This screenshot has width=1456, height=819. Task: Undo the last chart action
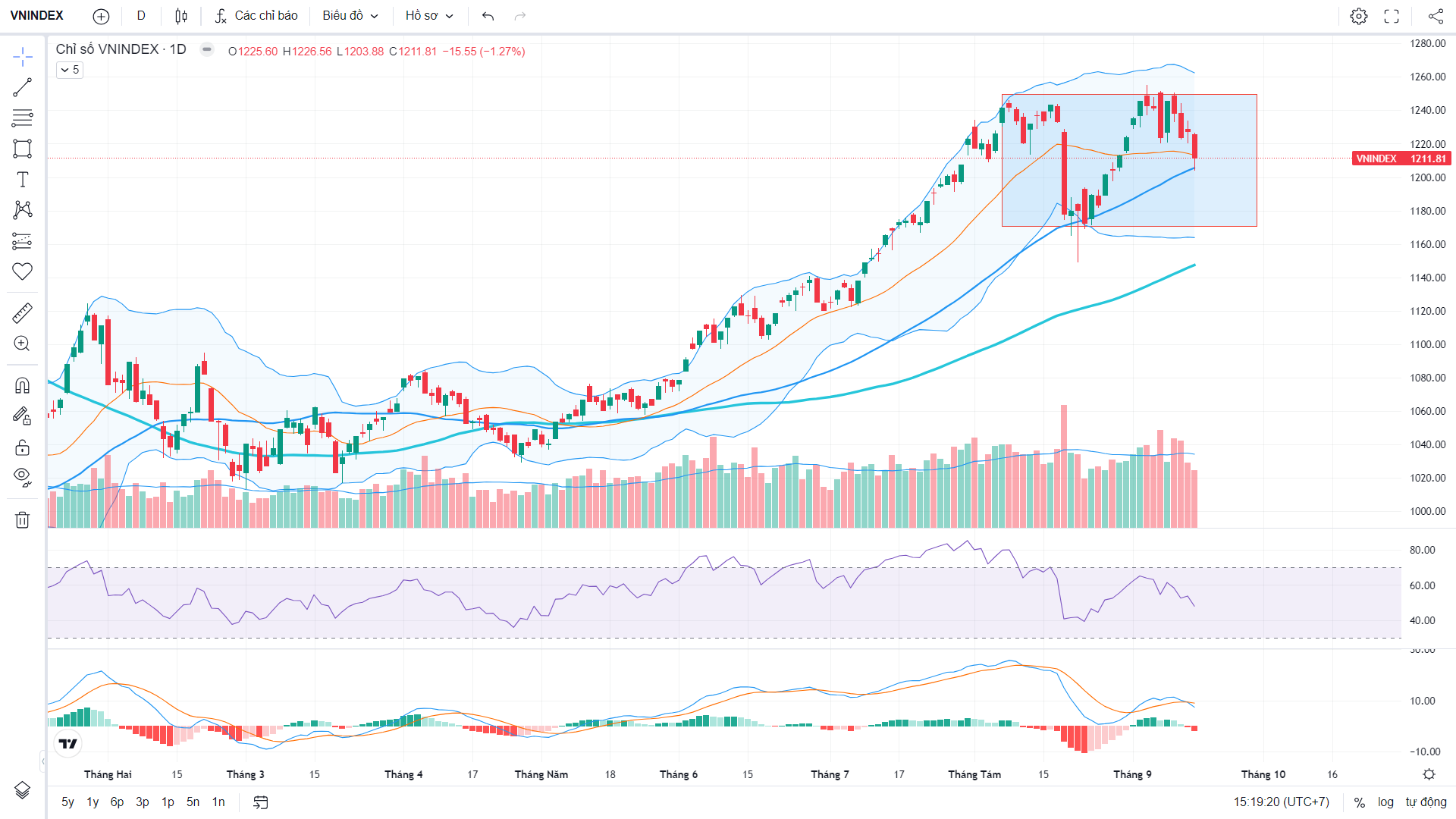pos(488,16)
